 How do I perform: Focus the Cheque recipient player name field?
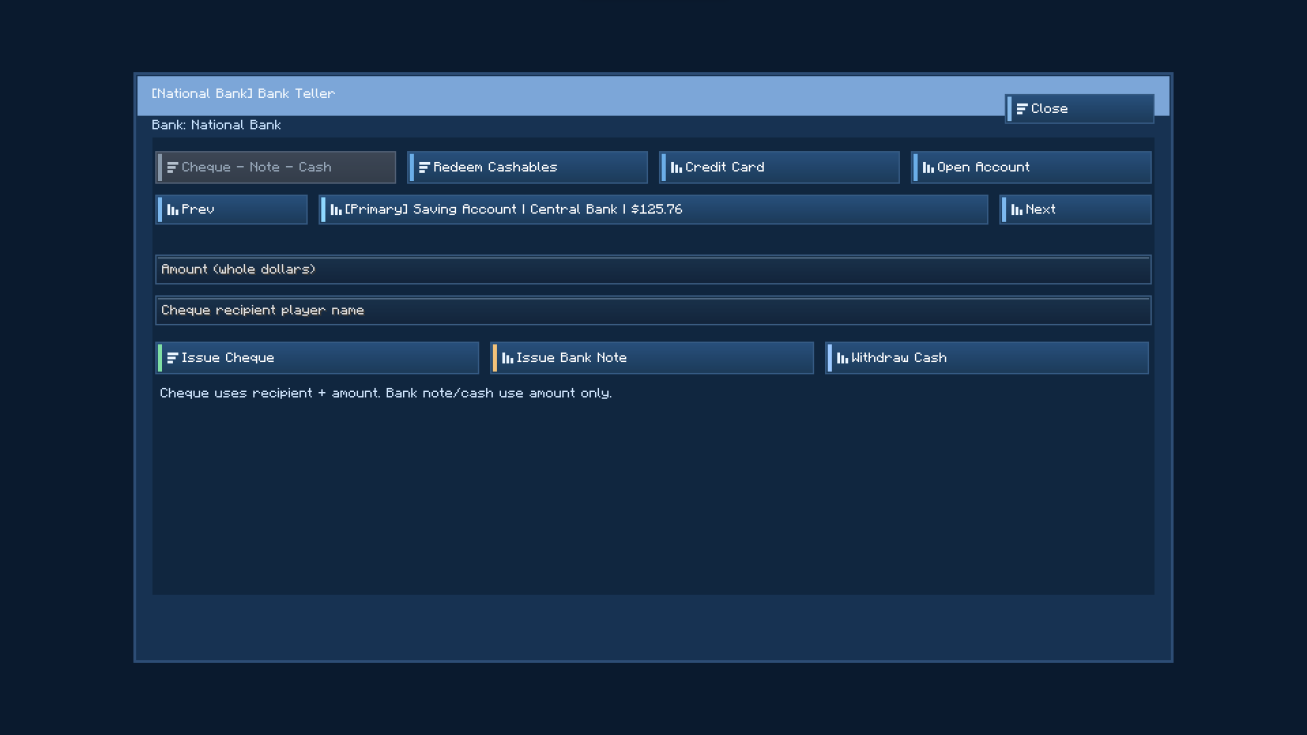[x=654, y=311]
